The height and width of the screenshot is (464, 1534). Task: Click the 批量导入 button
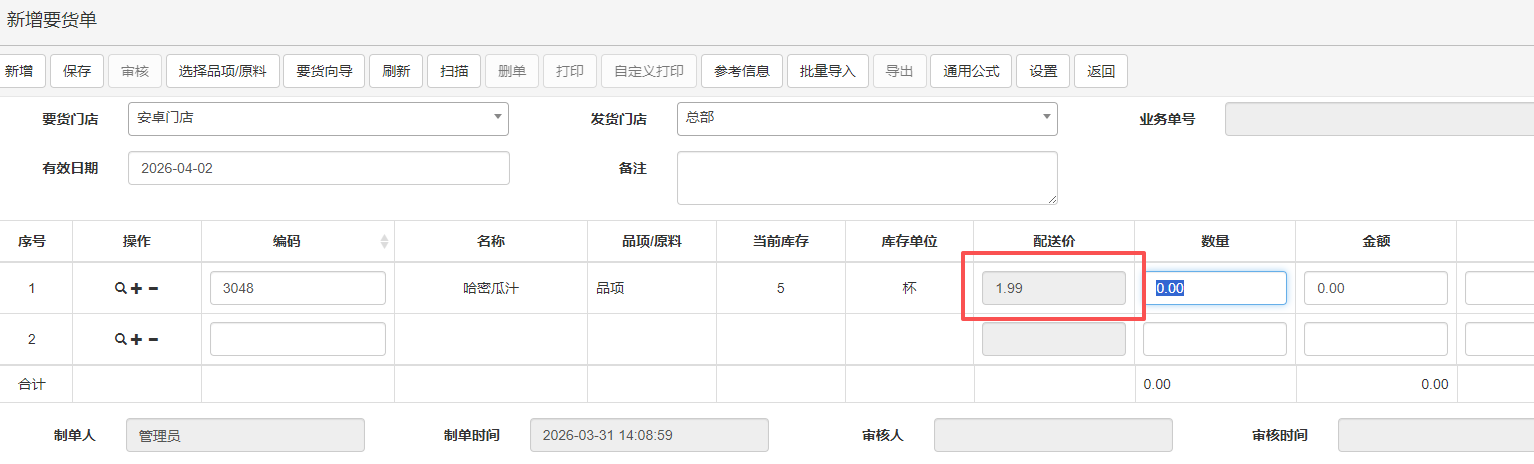click(x=828, y=71)
